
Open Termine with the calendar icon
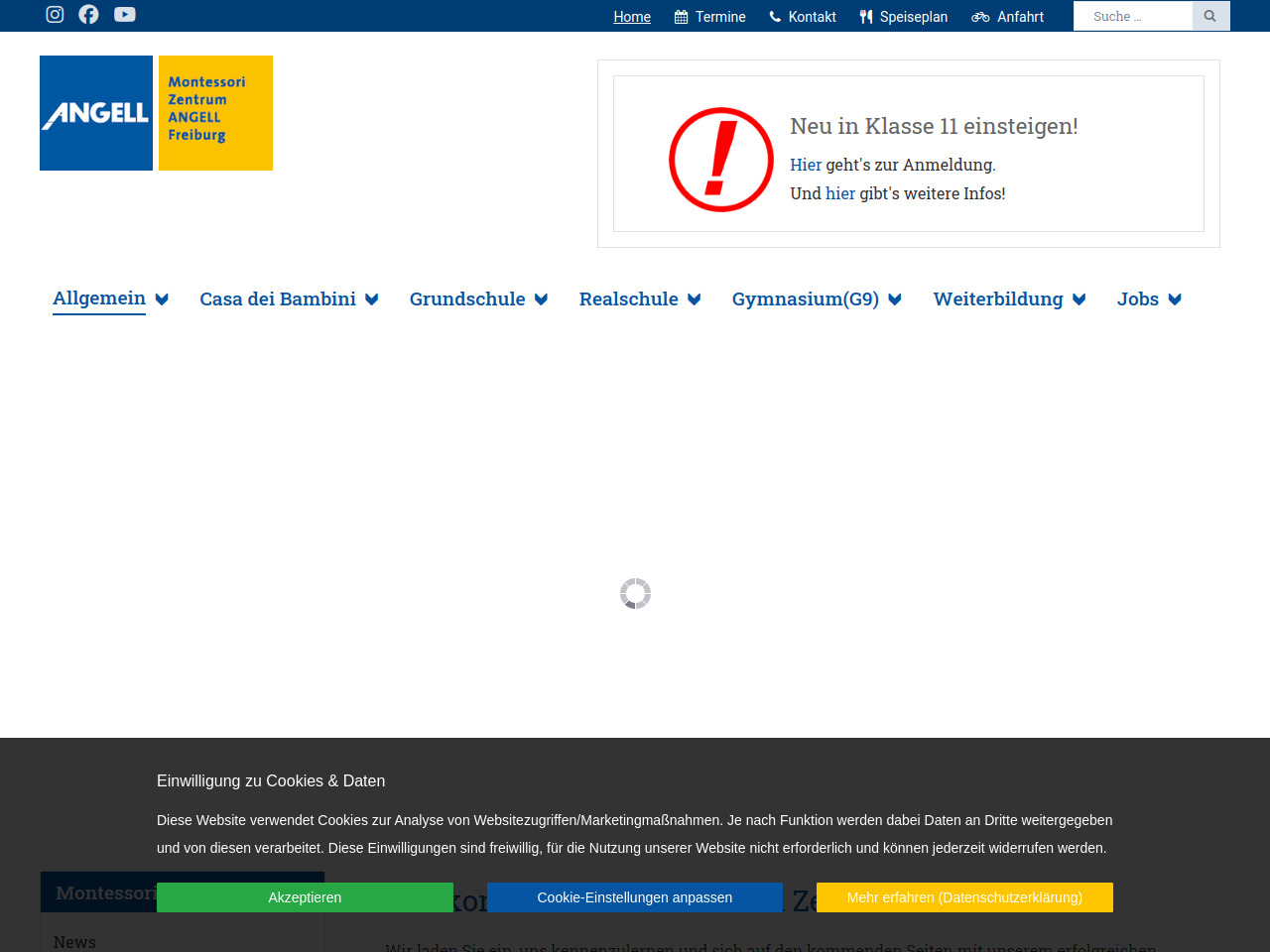click(710, 17)
